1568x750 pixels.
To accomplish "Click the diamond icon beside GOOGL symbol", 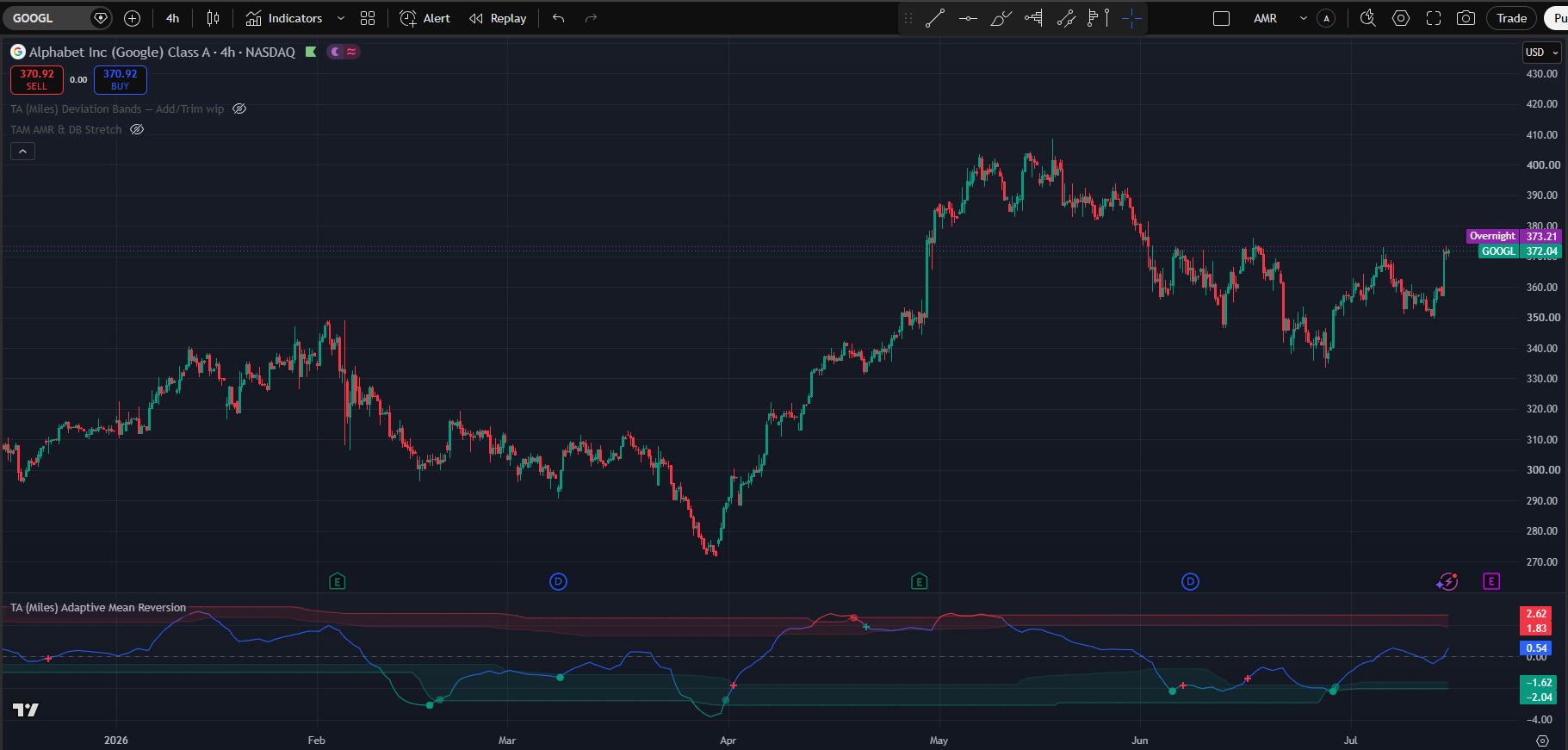I will click(x=101, y=18).
